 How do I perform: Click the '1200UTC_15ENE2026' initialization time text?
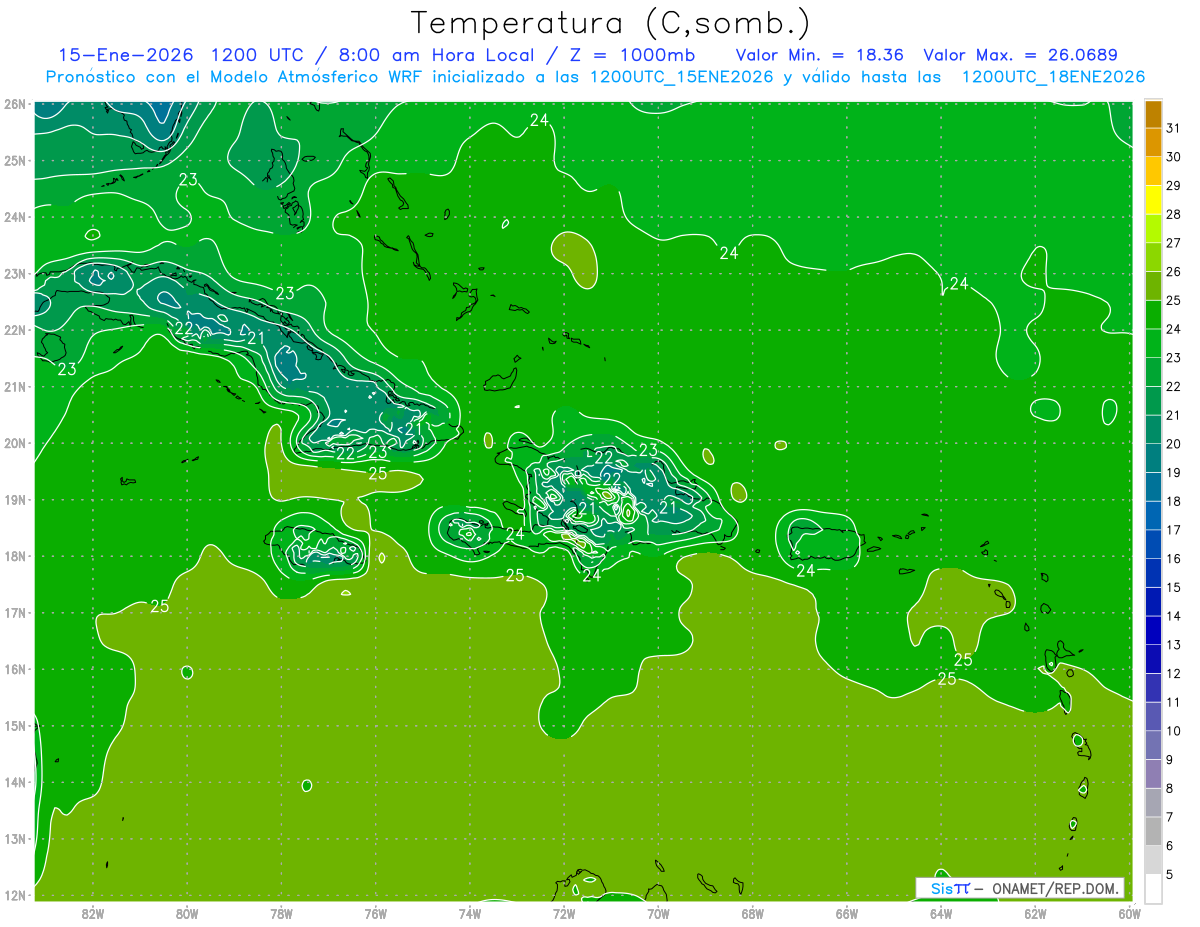pyautogui.click(x=680, y=77)
